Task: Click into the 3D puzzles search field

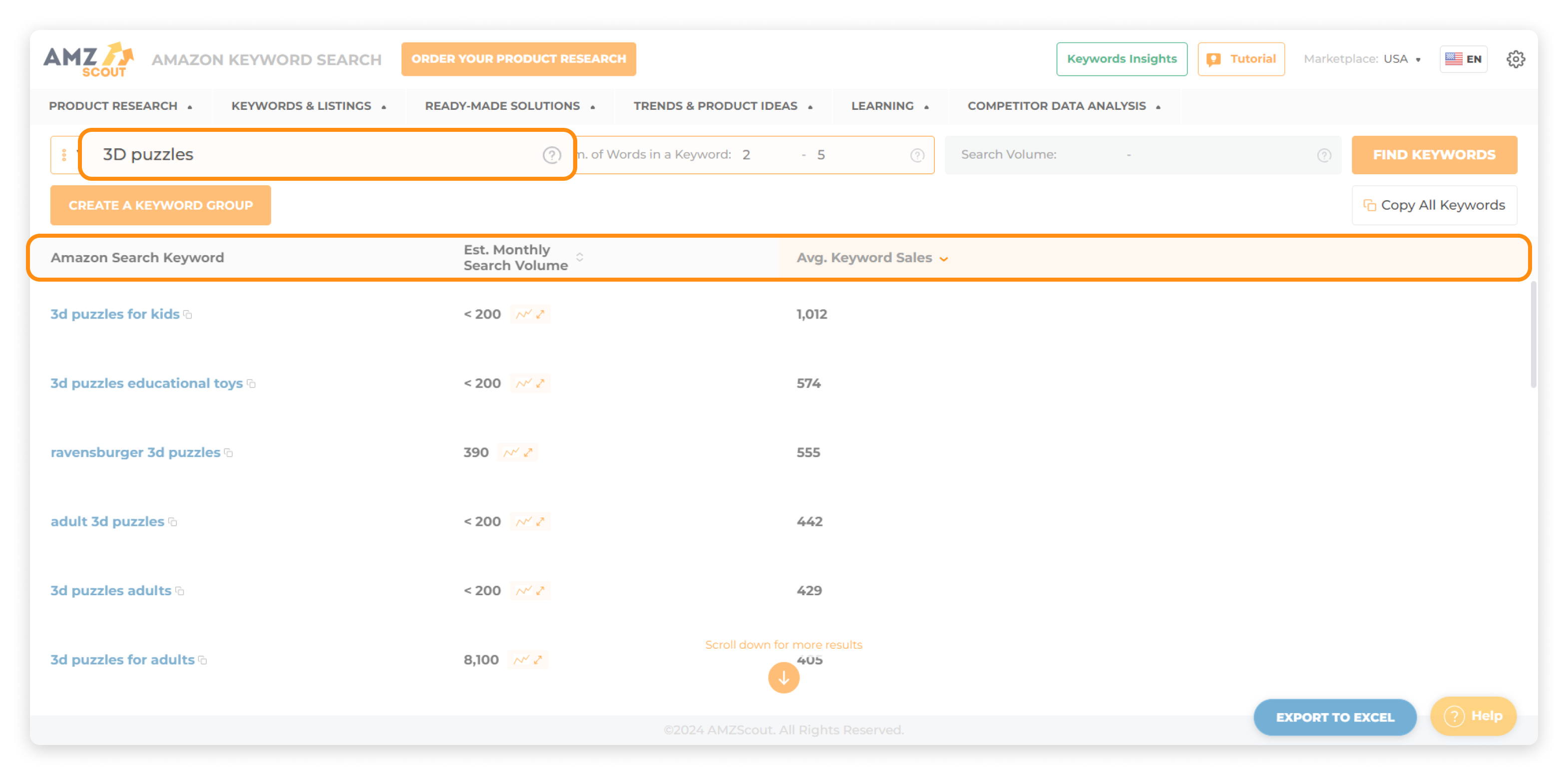Action: pyautogui.click(x=304, y=154)
